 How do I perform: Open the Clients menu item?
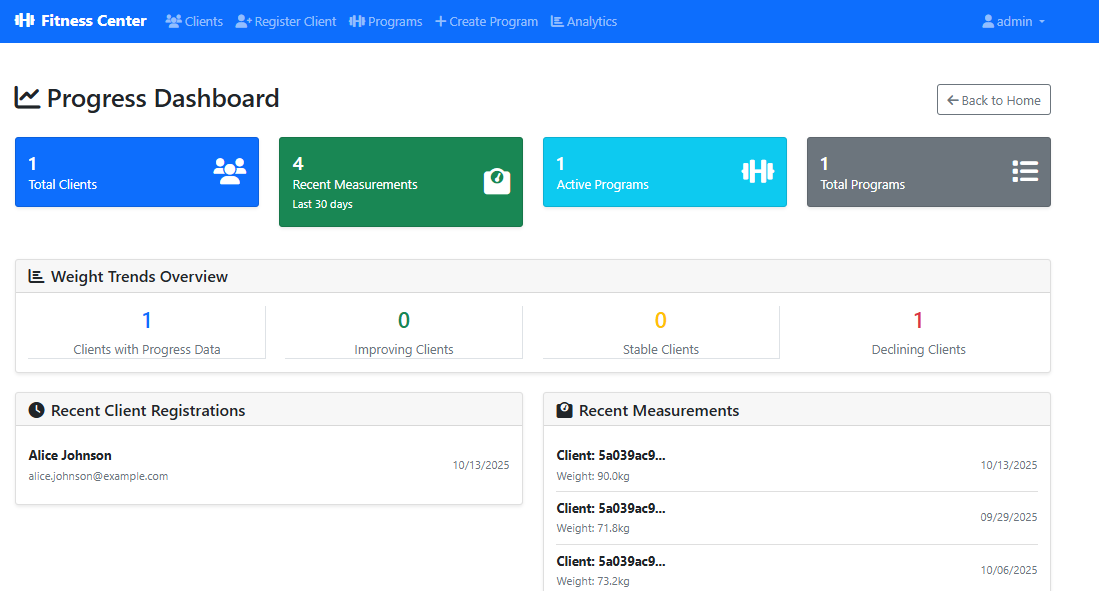tap(194, 21)
